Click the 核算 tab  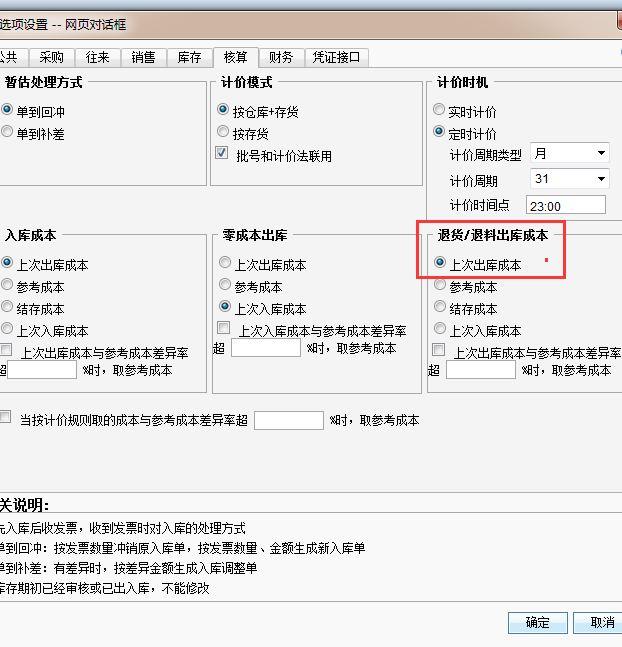click(235, 57)
